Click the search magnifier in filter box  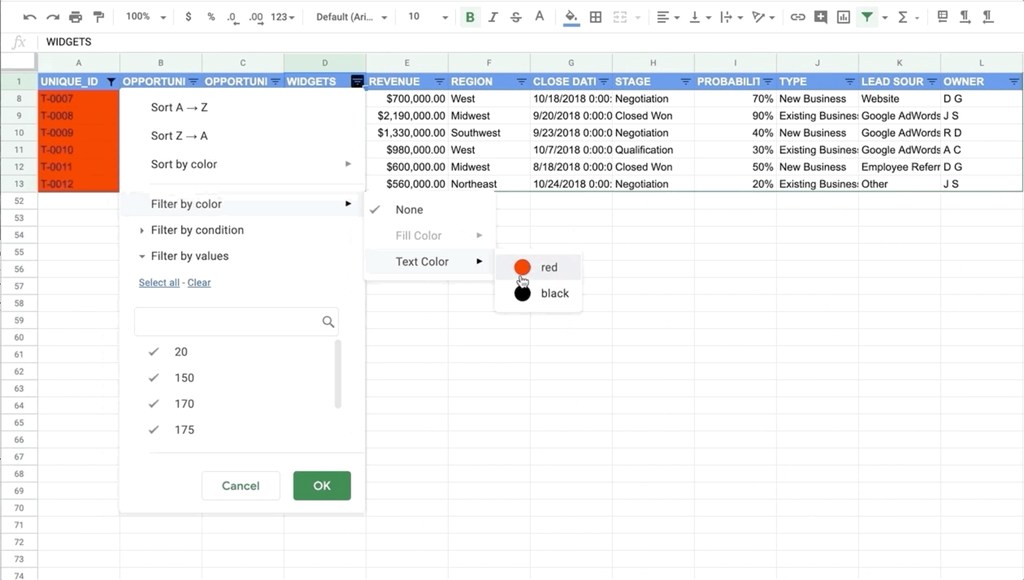(x=328, y=321)
